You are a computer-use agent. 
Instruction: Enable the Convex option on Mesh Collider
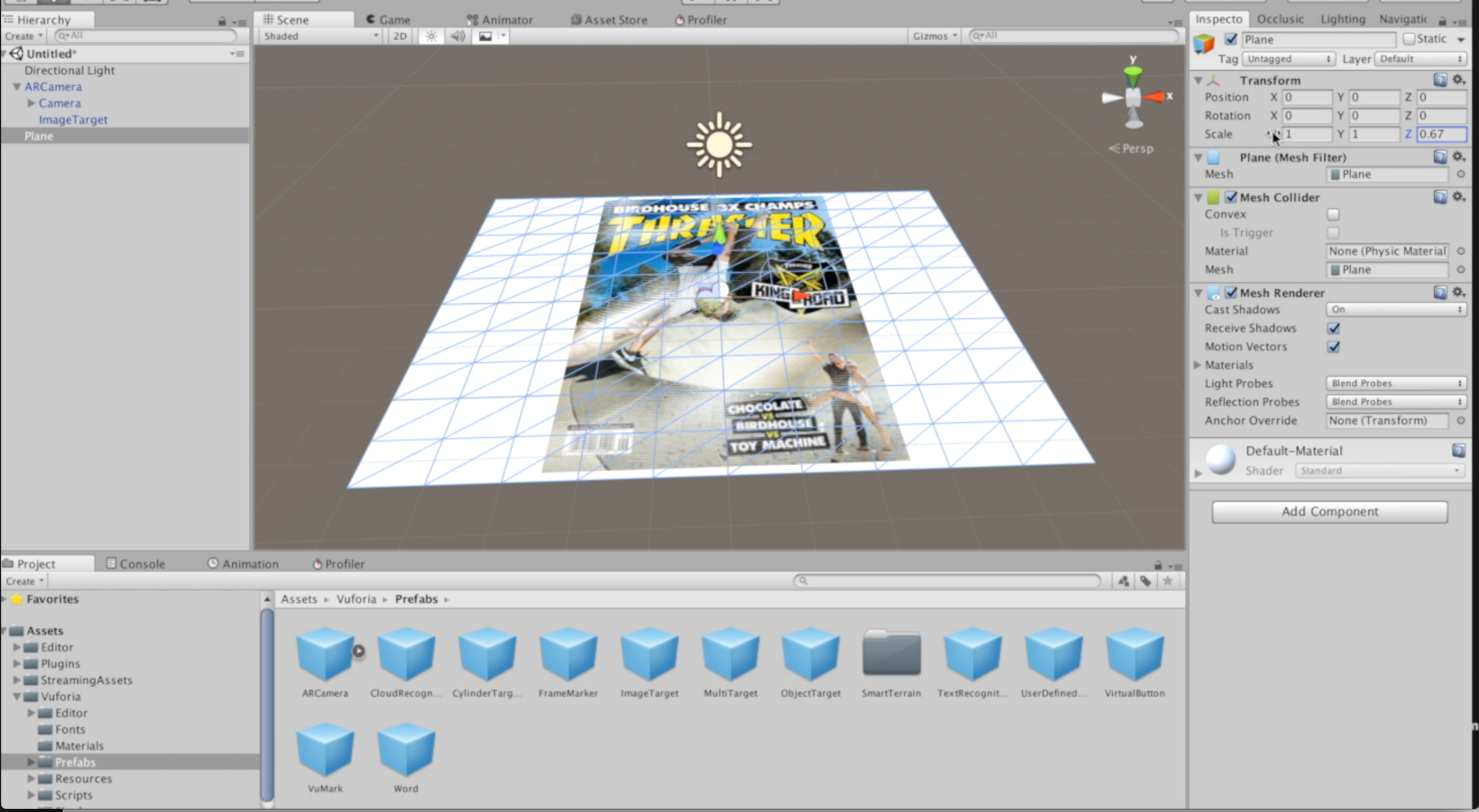pyautogui.click(x=1334, y=214)
